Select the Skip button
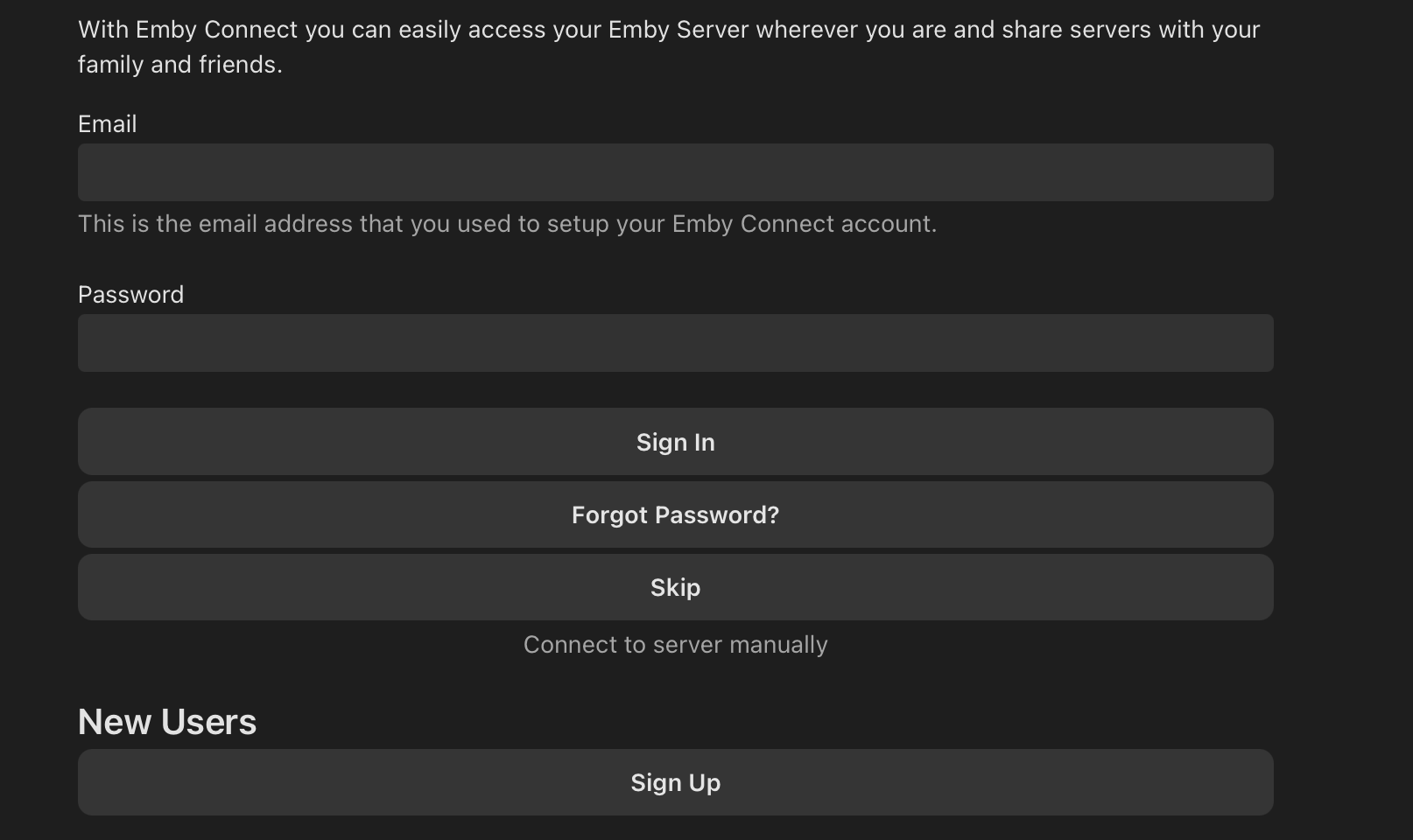 click(x=675, y=587)
